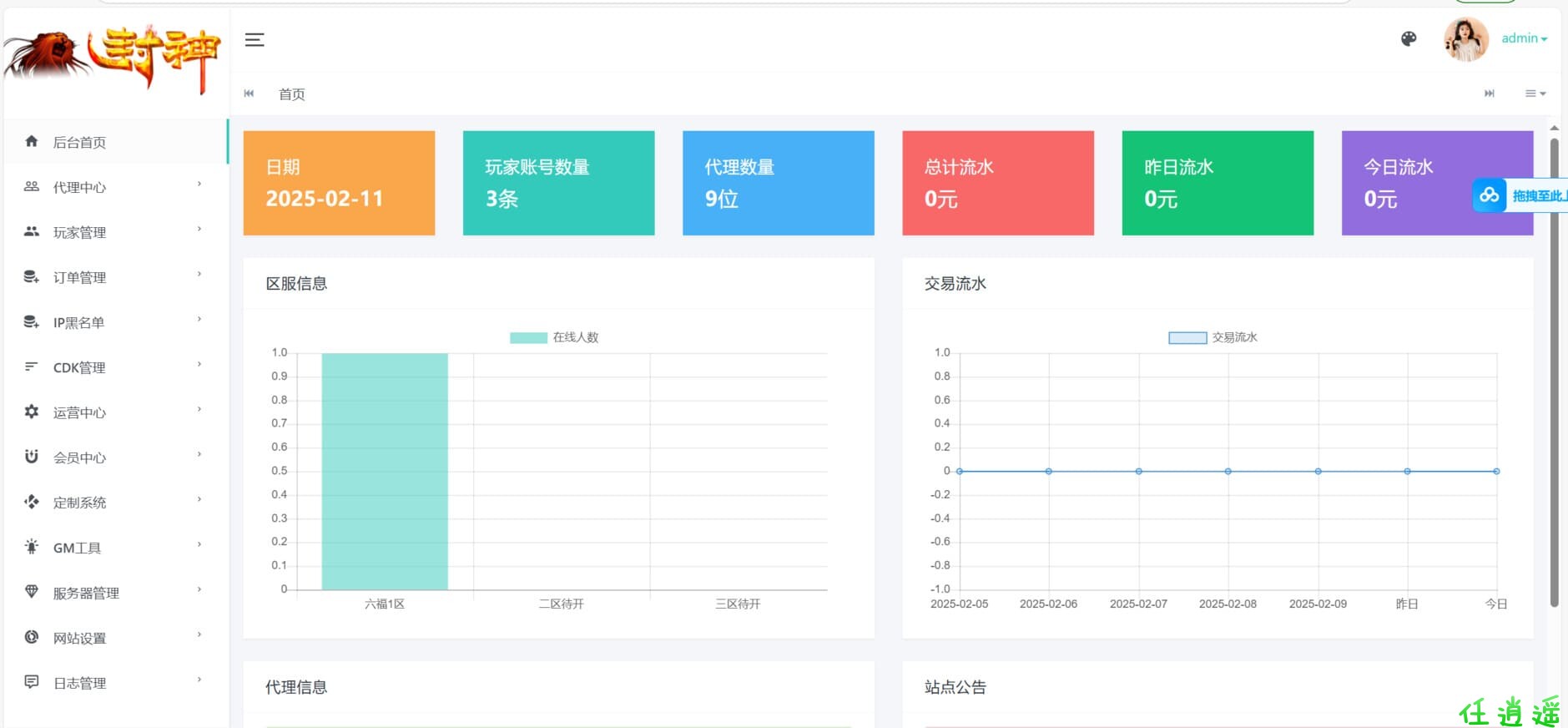Screen dimensions: 1568x728
Task: Open the 日志管理 sidebar menu
Action: (116, 683)
